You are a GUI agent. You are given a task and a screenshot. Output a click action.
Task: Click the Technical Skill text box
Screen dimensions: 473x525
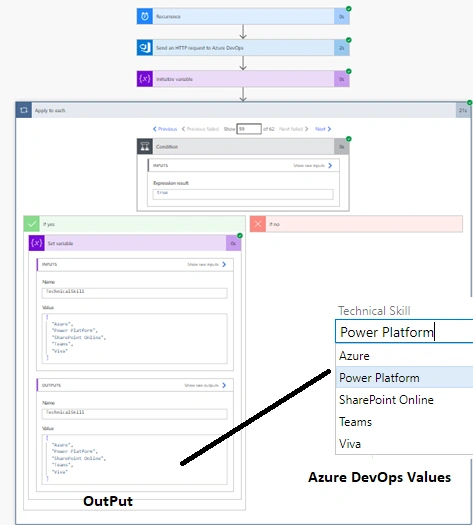coord(404,331)
